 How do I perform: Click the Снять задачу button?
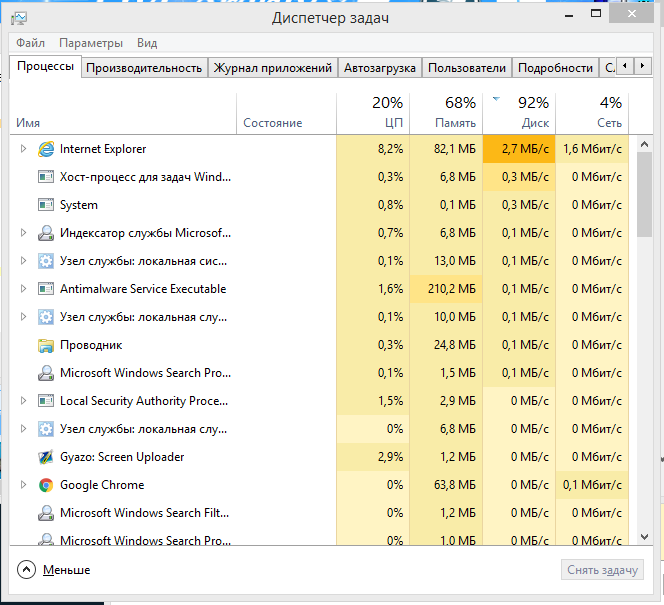point(603,570)
